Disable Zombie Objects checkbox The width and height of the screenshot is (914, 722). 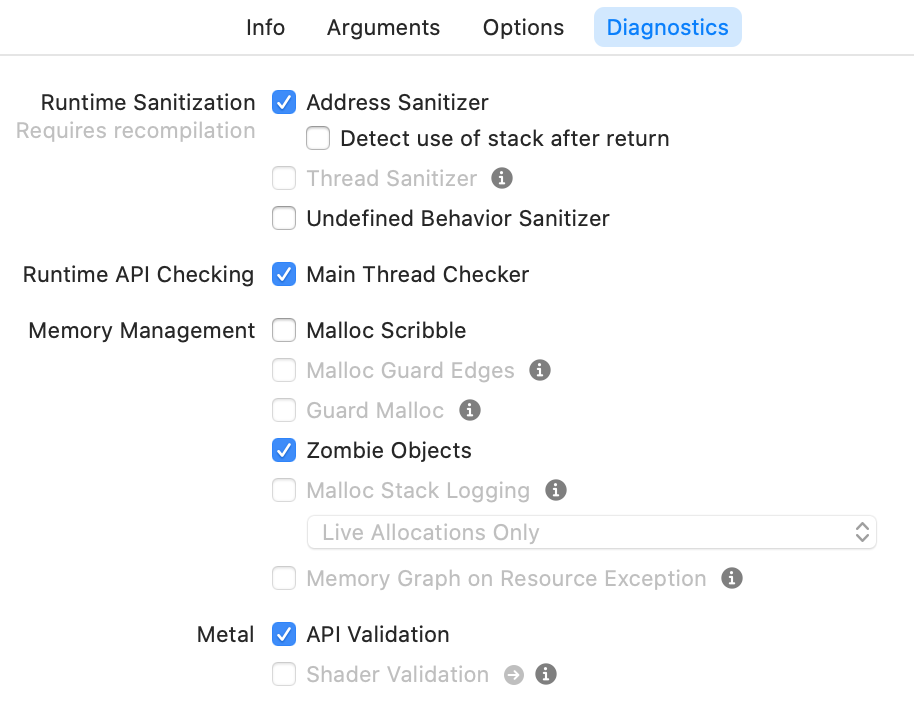[x=285, y=450]
